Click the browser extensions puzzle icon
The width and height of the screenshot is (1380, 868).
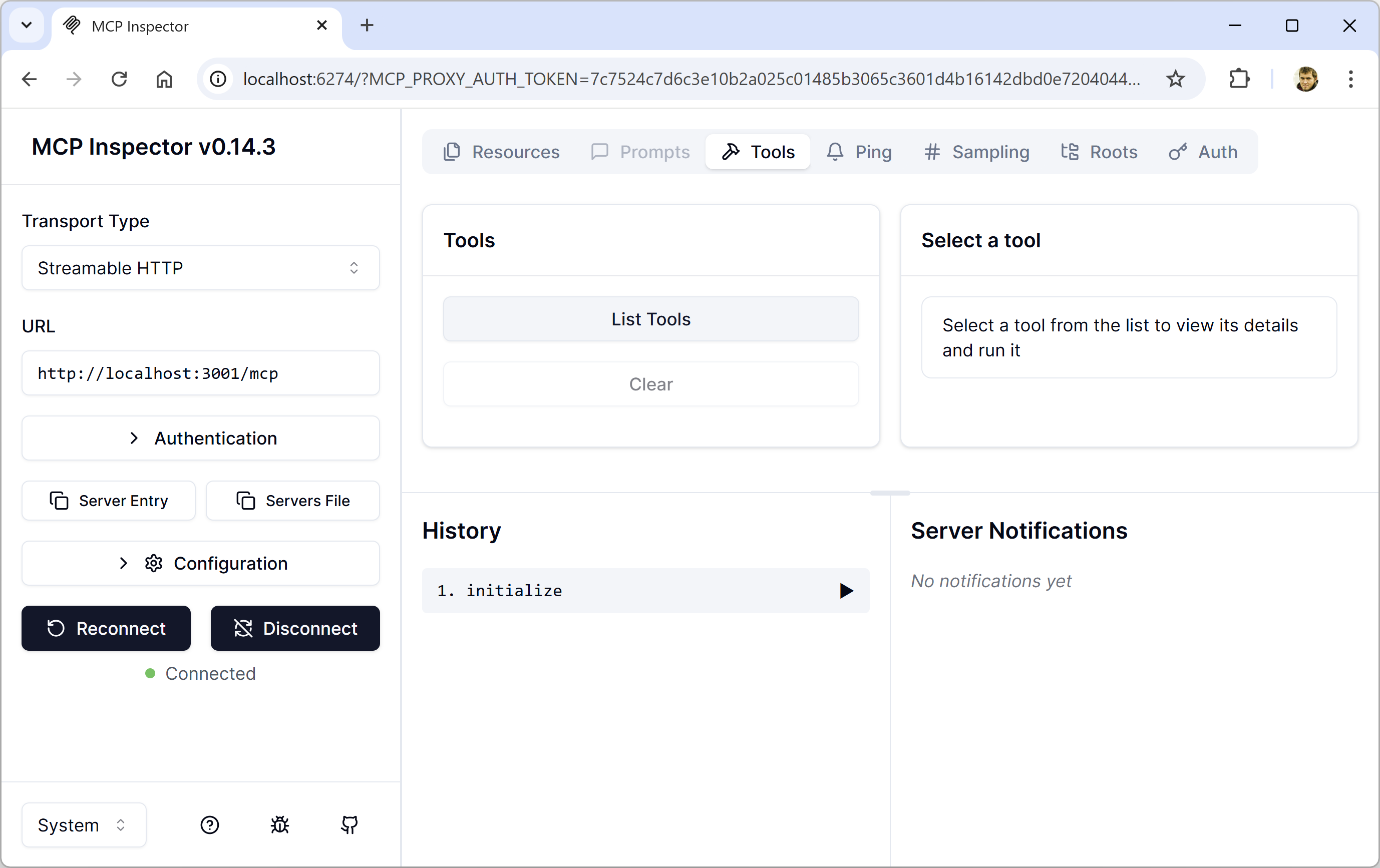click(1239, 79)
